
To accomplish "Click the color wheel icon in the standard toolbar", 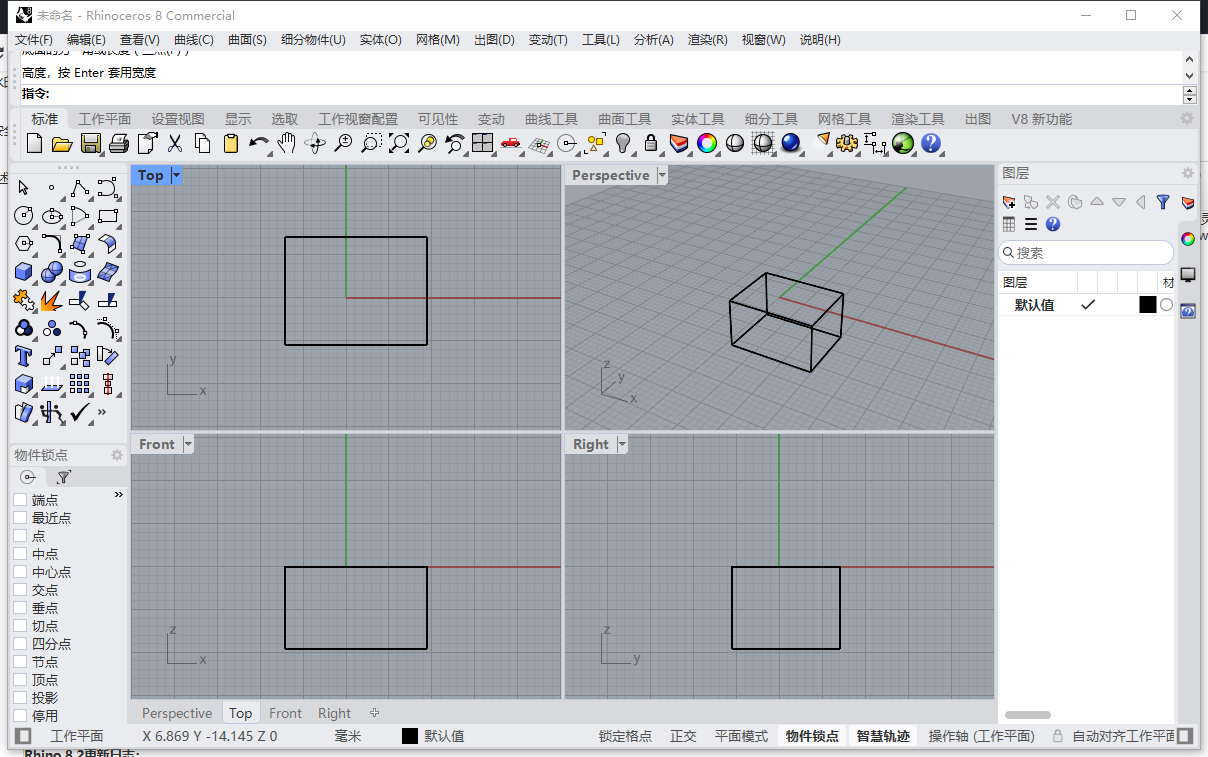I will pyautogui.click(x=707, y=143).
